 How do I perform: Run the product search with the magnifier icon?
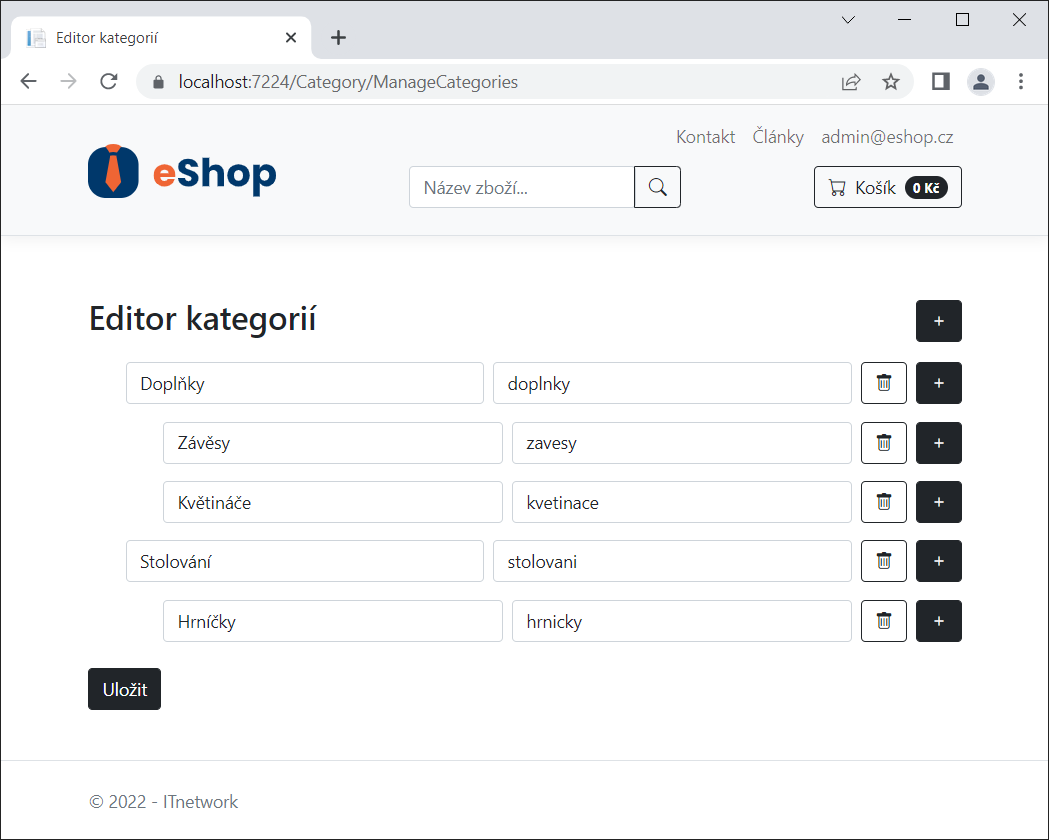click(x=657, y=187)
